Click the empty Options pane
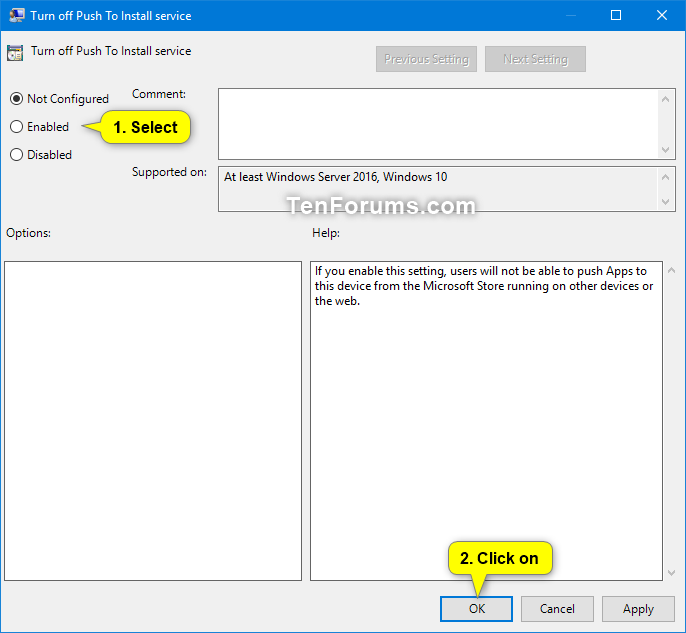The height and width of the screenshot is (633, 686). coord(153,421)
